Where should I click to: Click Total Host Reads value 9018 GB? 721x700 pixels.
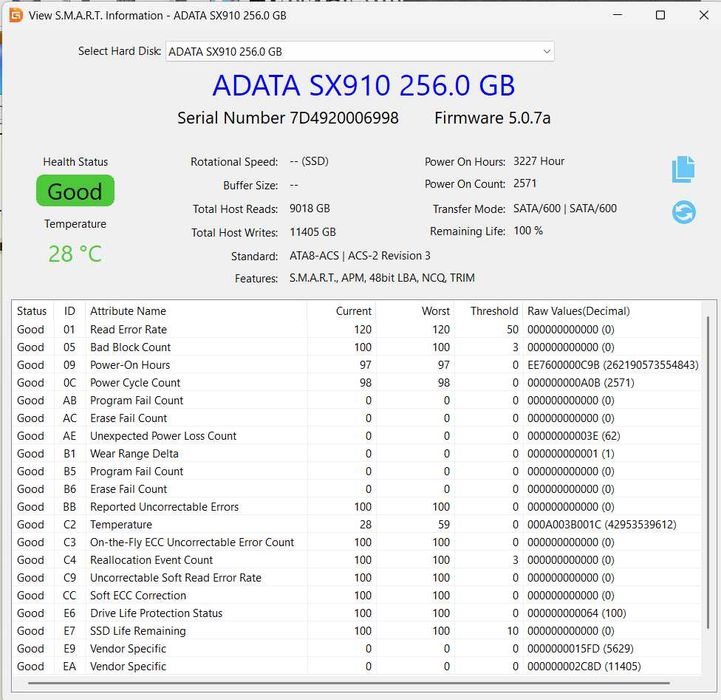point(309,209)
